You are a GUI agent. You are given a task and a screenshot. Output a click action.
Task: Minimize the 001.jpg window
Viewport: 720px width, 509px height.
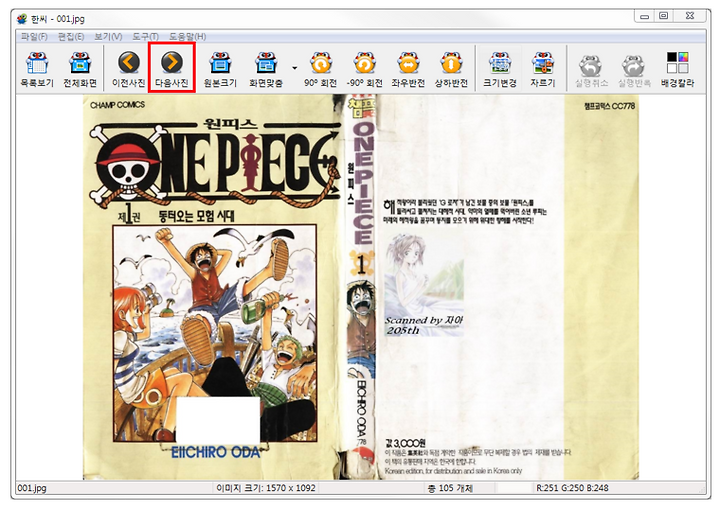645,16
